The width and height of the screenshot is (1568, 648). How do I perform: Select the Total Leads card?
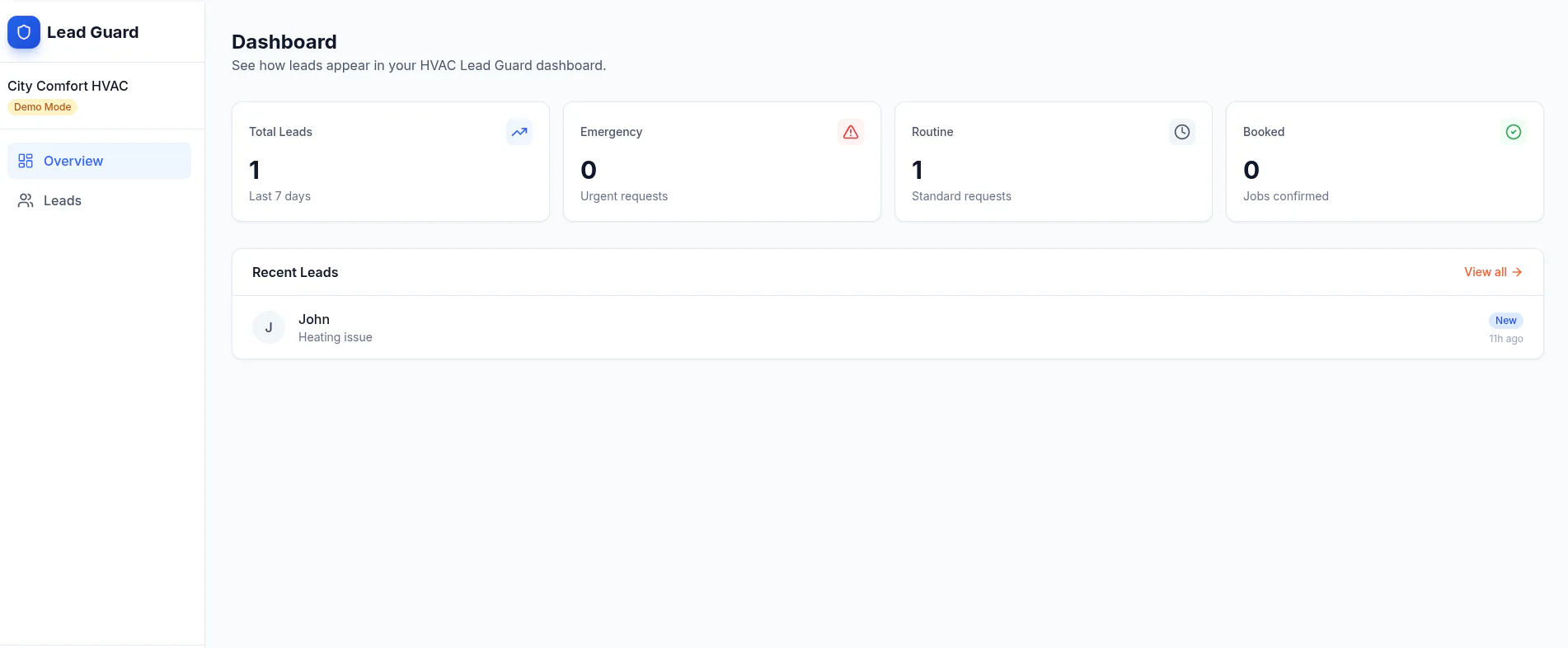click(391, 162)
